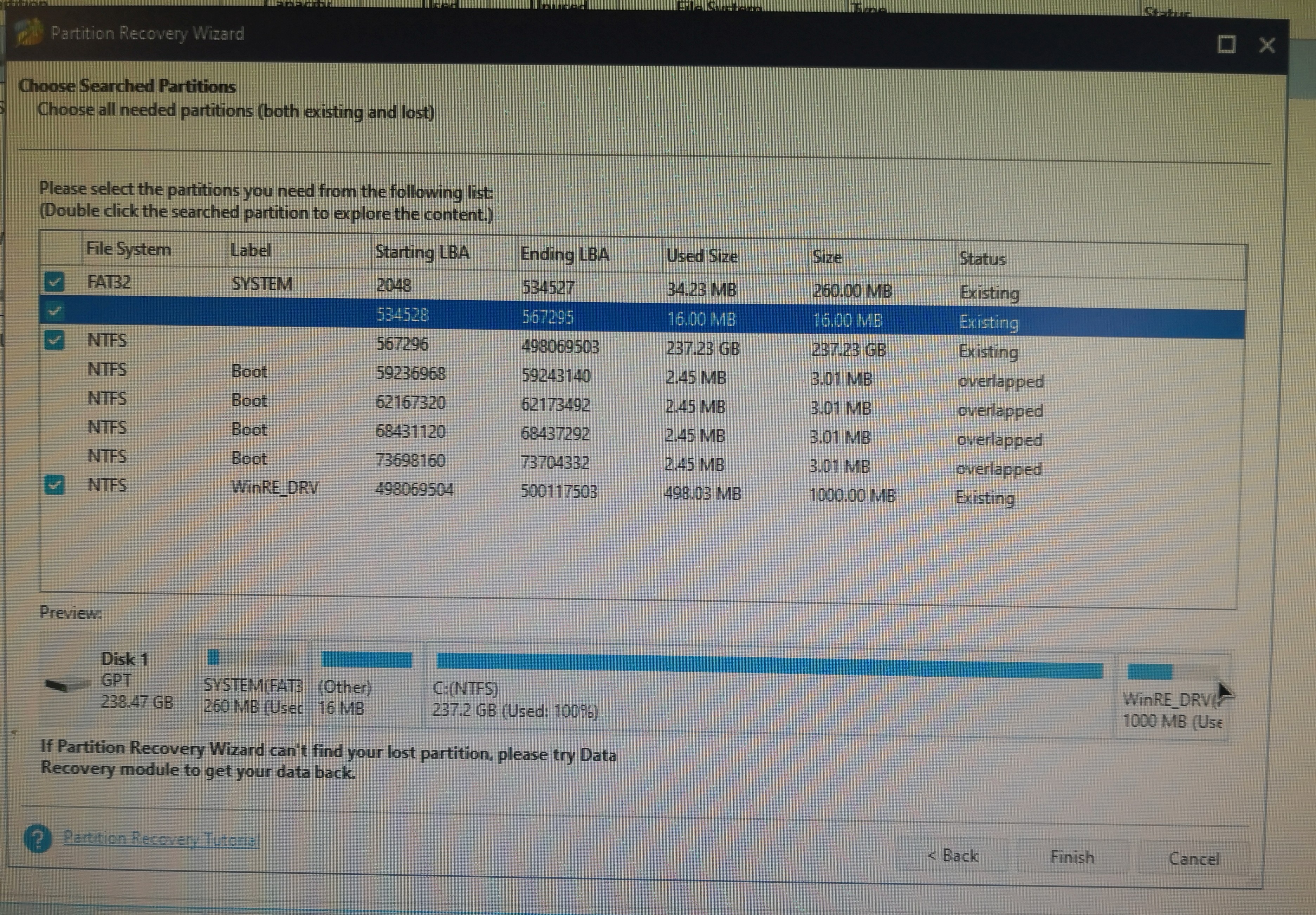
Task: Open the Partition Recovery Tutorial link
Action: pos(161,839)
